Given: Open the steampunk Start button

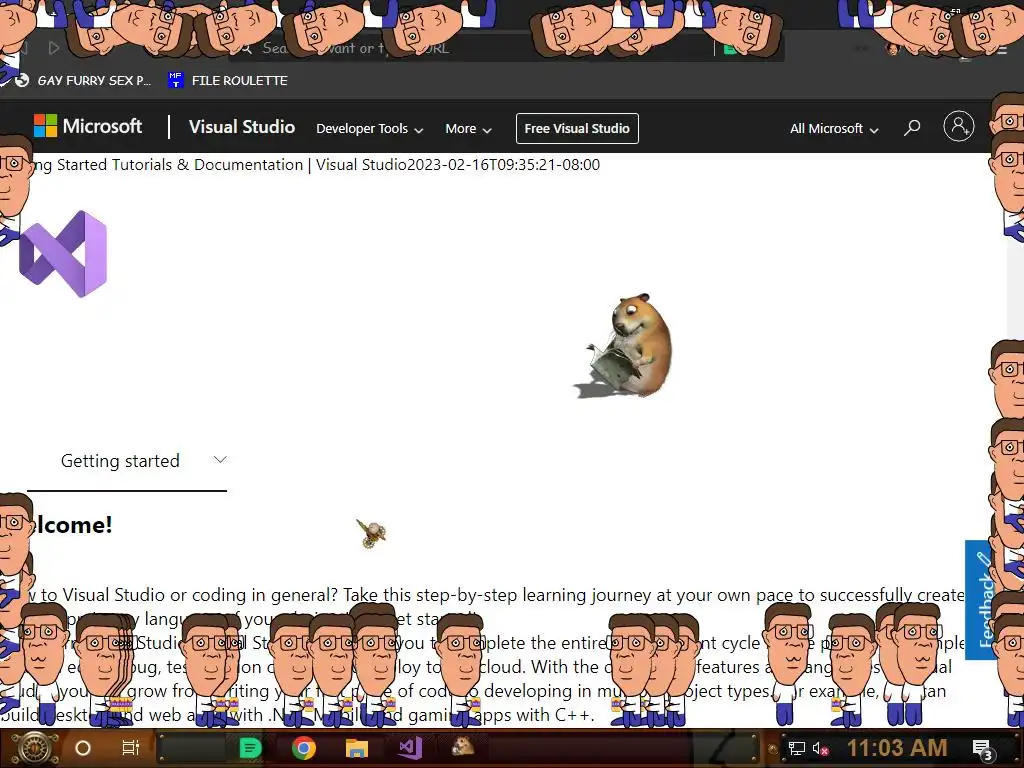Looking at the screenshot, I should tap(34, 748).
